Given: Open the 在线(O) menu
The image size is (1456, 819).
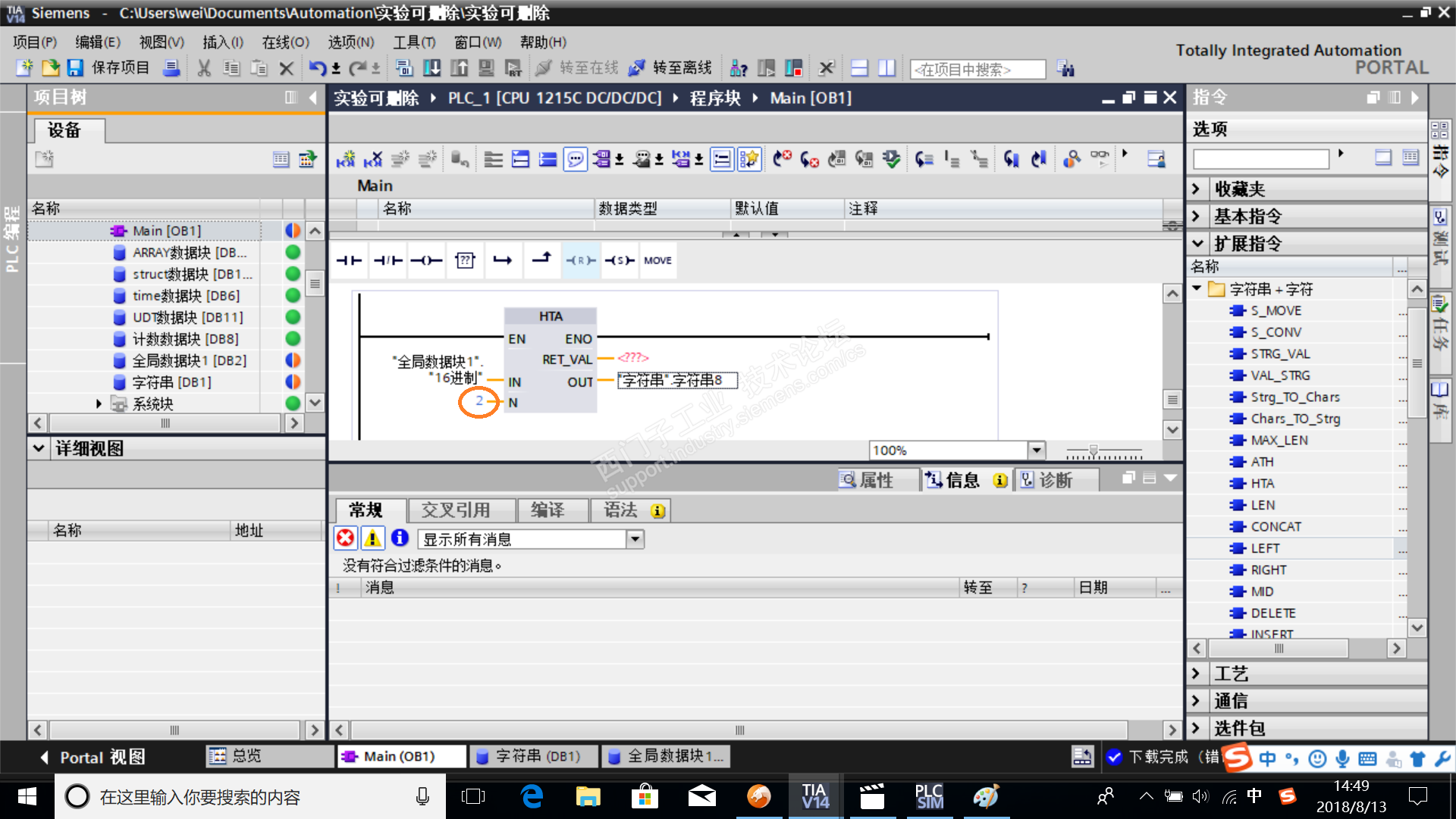Looking at the screenshot, I should point(285,42).
